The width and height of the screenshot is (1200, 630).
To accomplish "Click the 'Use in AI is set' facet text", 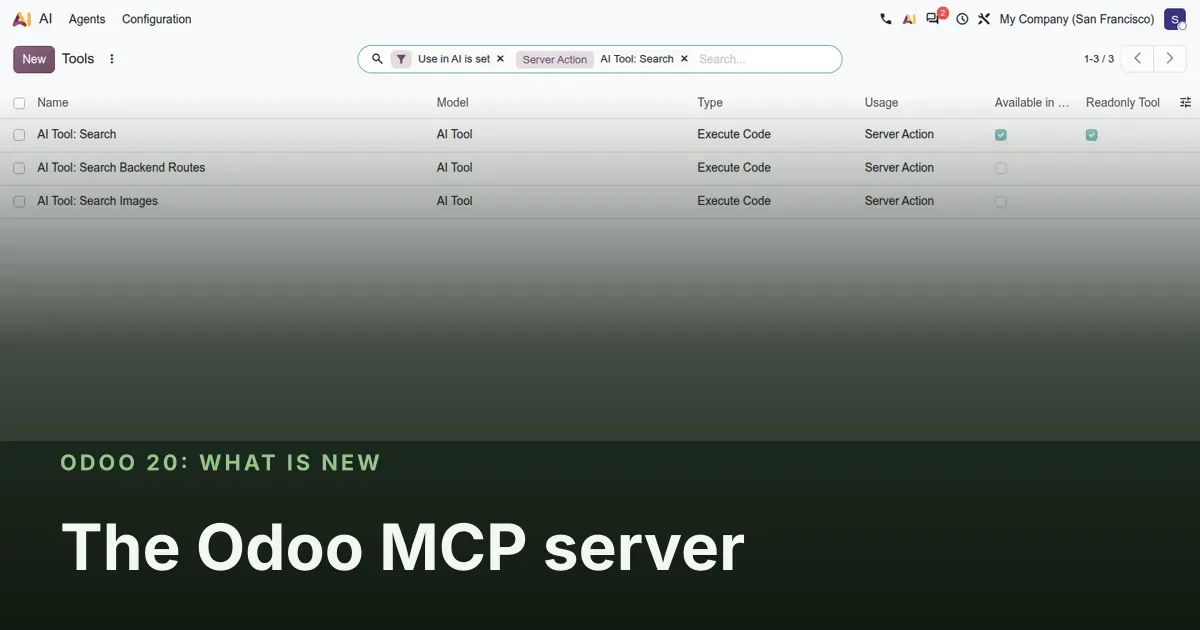I will [x=454, y=59].
